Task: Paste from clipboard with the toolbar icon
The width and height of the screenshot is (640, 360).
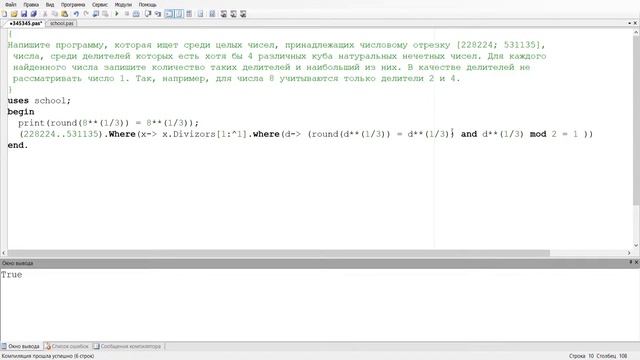Action: (x=64, y=14)
